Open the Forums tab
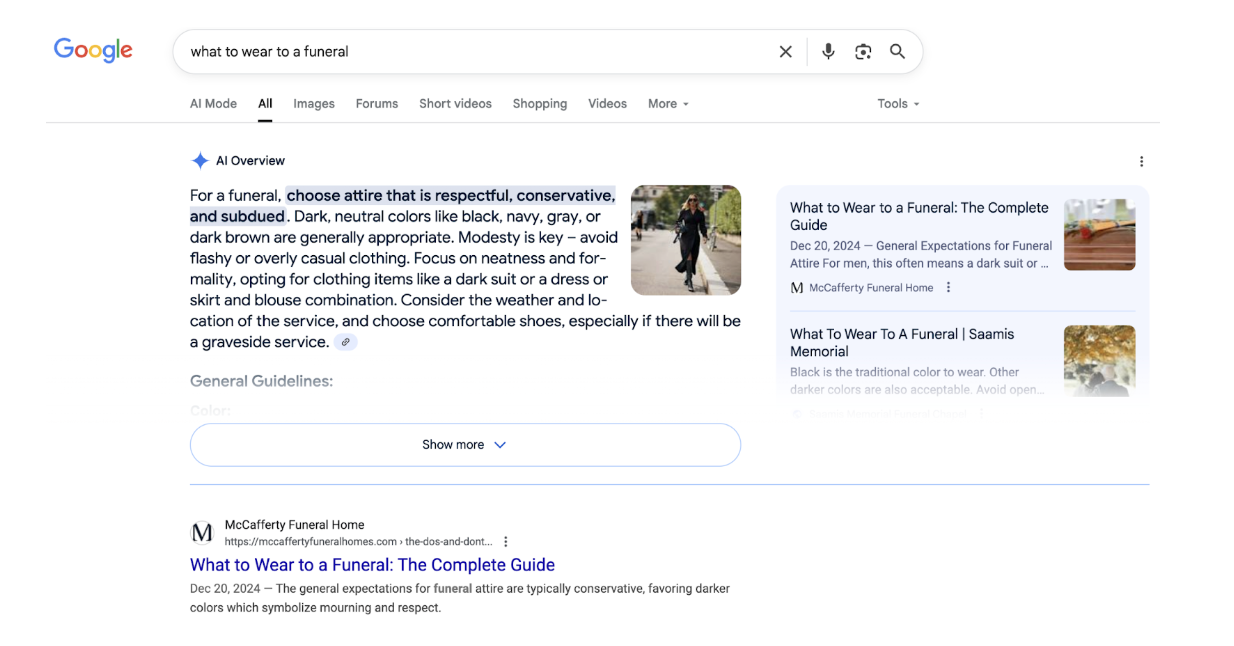1234x646 pixels. click(377, 104)
